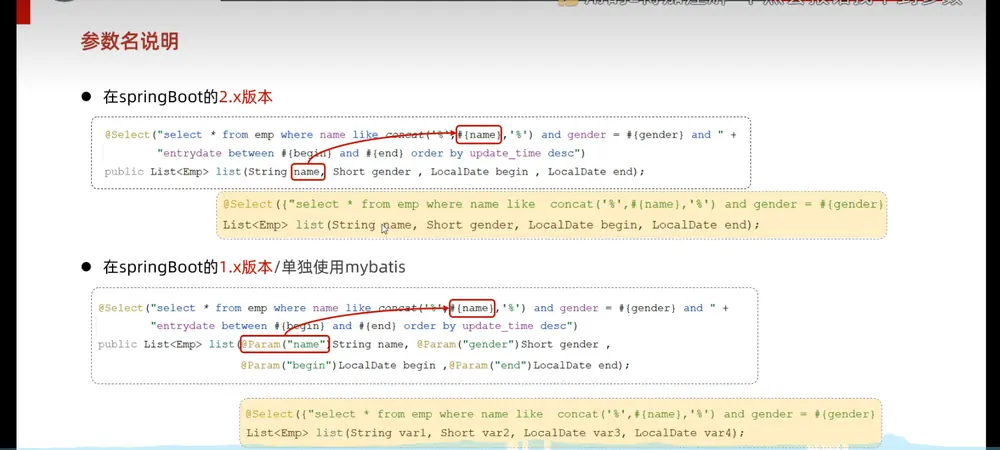Select the heading 在springBoot的1.x版本/单独使用mybatis
This screenshot has height=450, width=1000.
pos(254,267)
